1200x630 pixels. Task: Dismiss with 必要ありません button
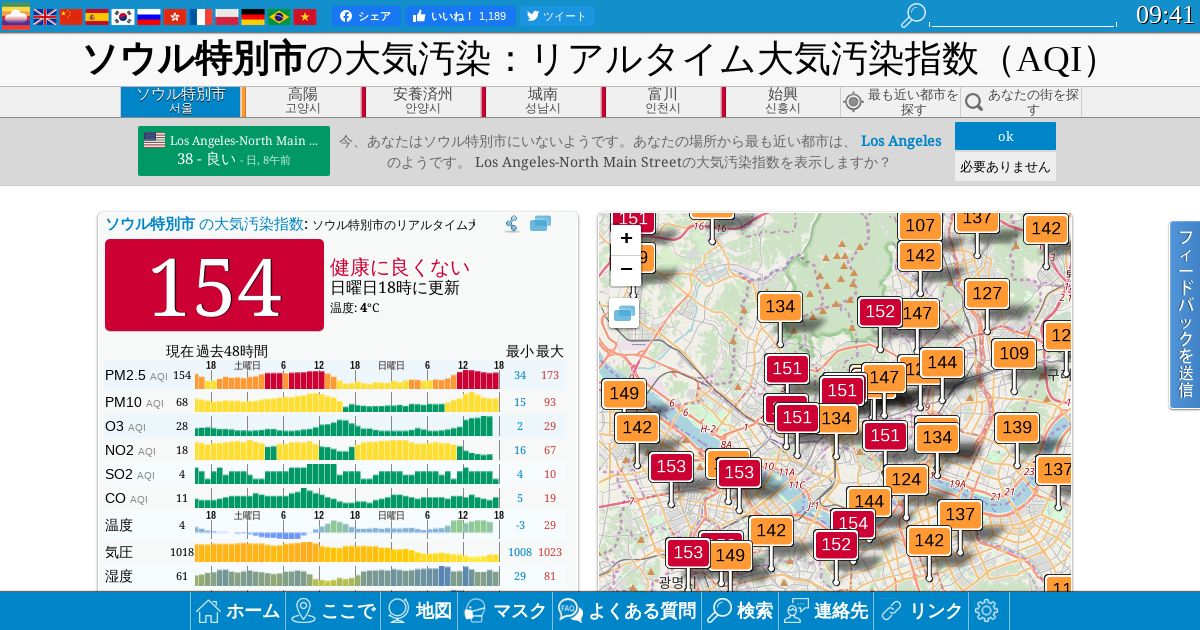pyautogui.click(x=1005, y=167)
